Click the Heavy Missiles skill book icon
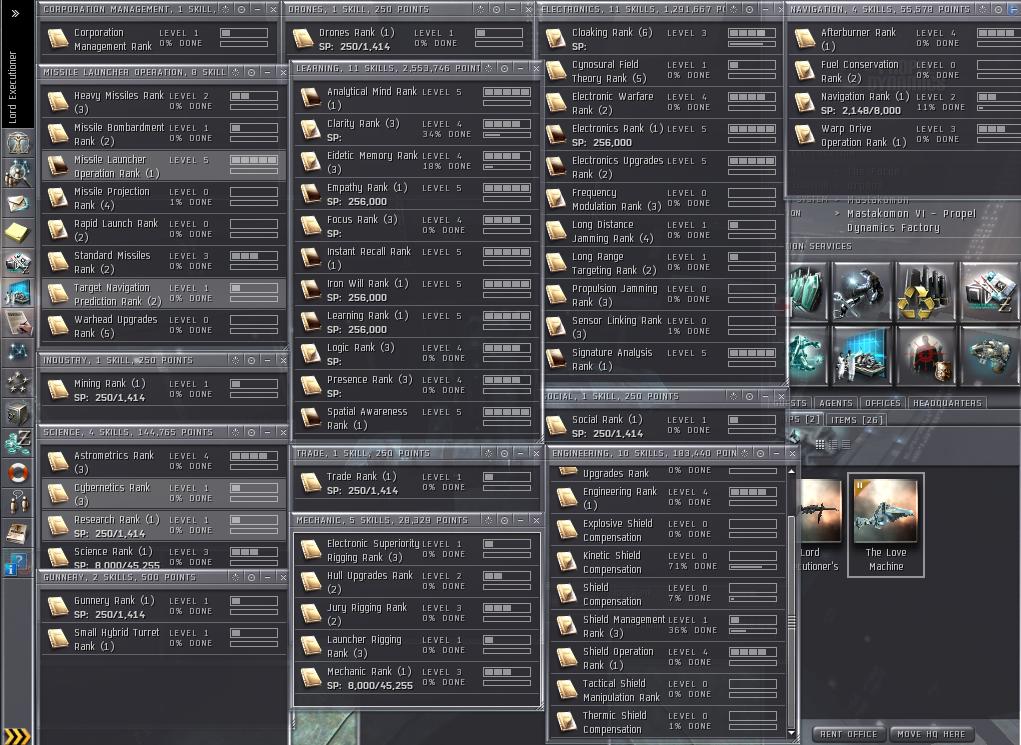The image size is (1021, 745). pyautogui.click(x=58, y=102)
